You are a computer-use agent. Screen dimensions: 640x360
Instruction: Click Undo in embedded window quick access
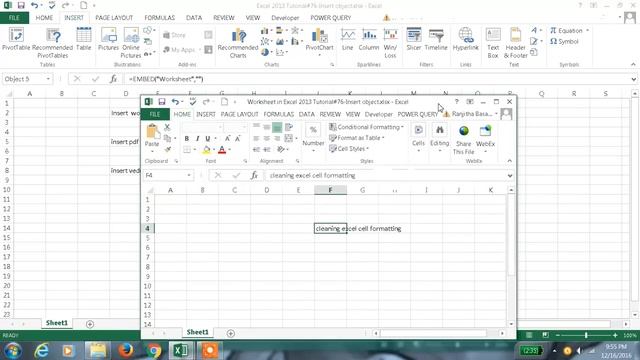(175, 102)
